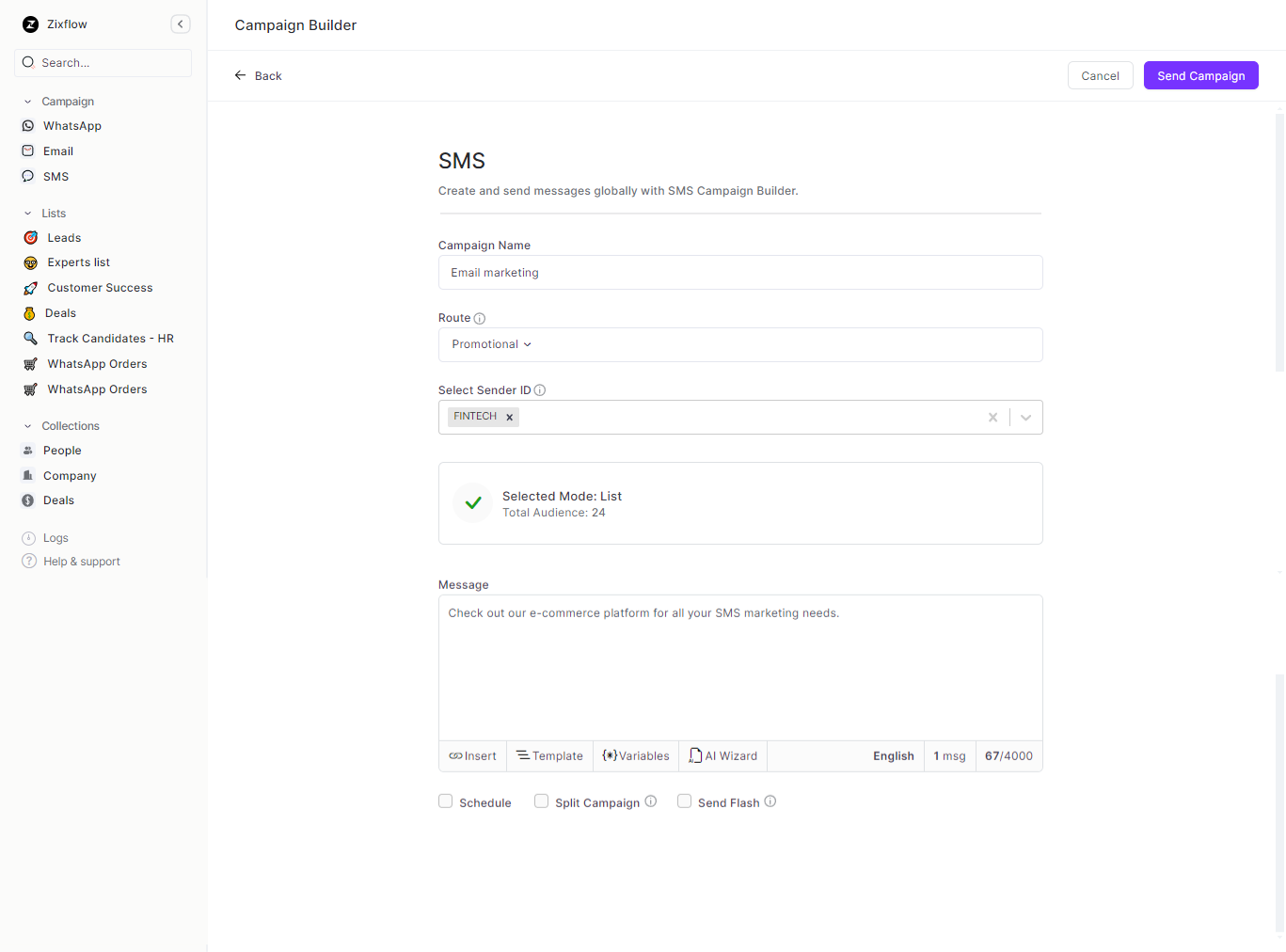Click the search magnifier icon
1286x952 pixels.
coord(28,63)
